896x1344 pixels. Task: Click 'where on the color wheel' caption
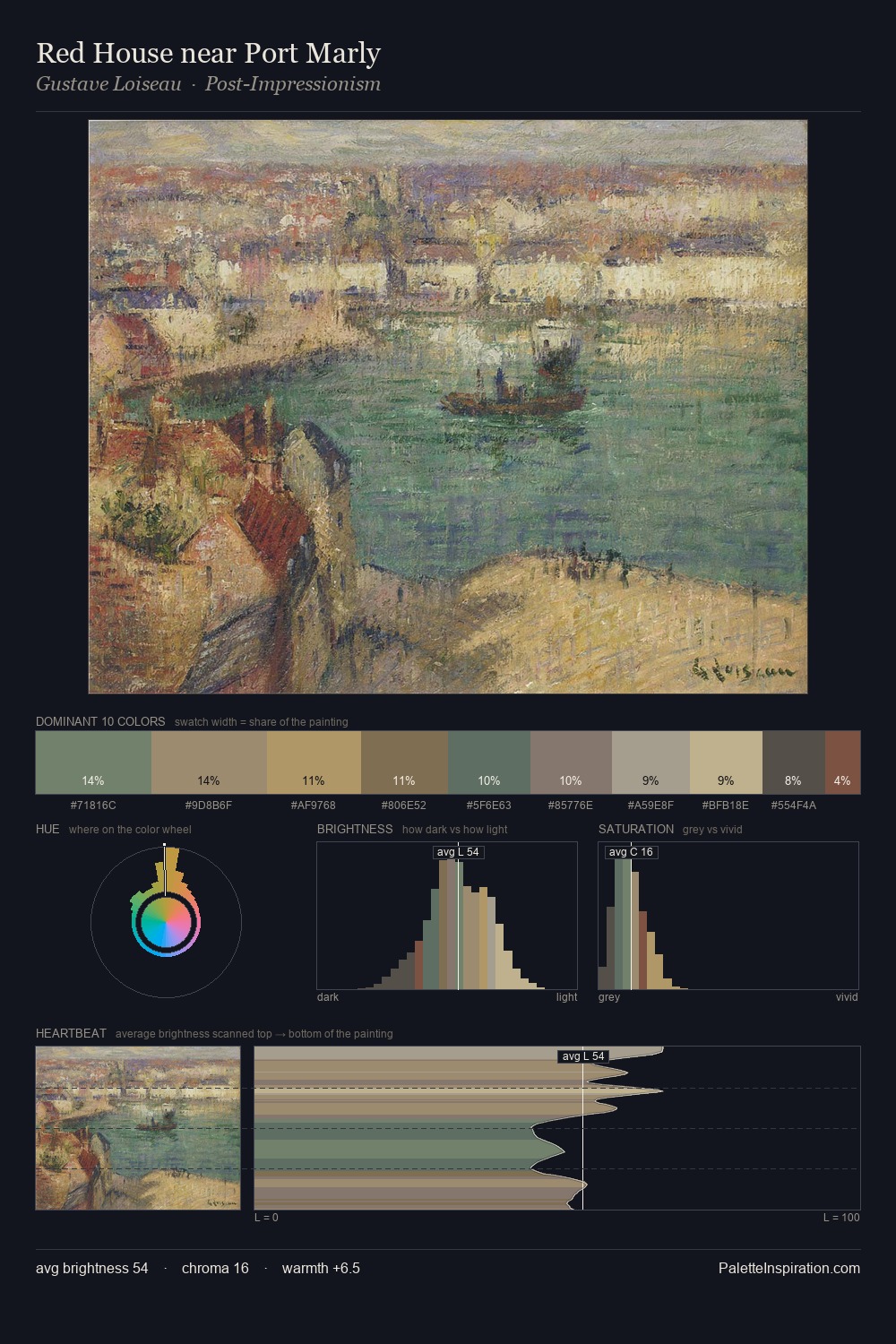(x=130, y=830)
